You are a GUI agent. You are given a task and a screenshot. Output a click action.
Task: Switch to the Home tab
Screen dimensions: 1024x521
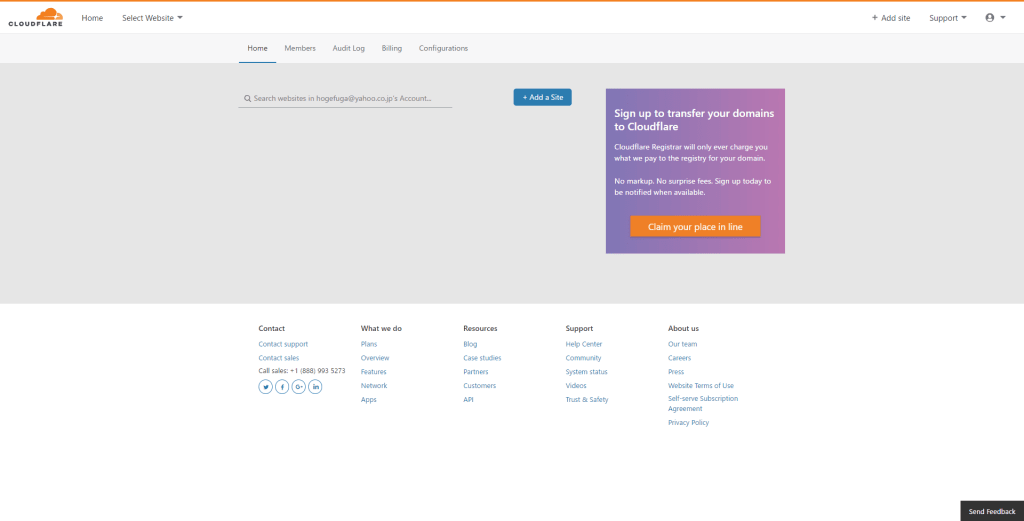point(257,48)
